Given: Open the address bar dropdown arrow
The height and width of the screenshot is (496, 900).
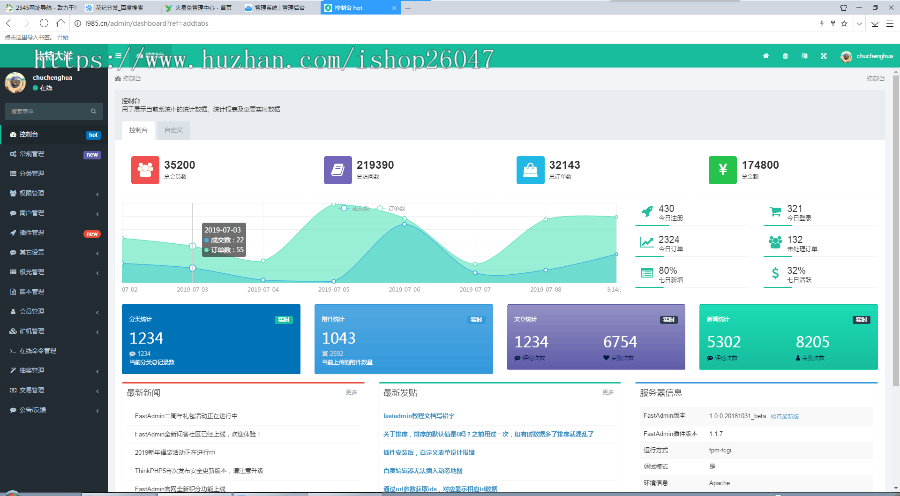Looking at the screenshot, I should click(x=859, y=24).
